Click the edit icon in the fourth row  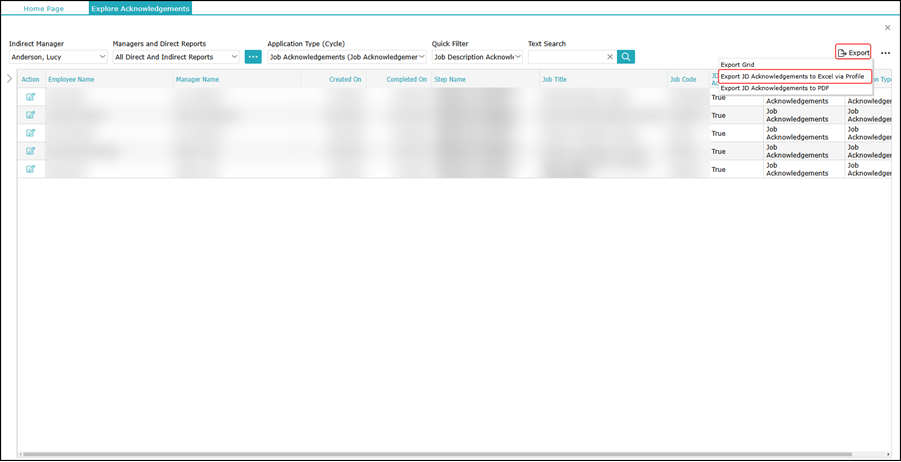pos(30,151)
